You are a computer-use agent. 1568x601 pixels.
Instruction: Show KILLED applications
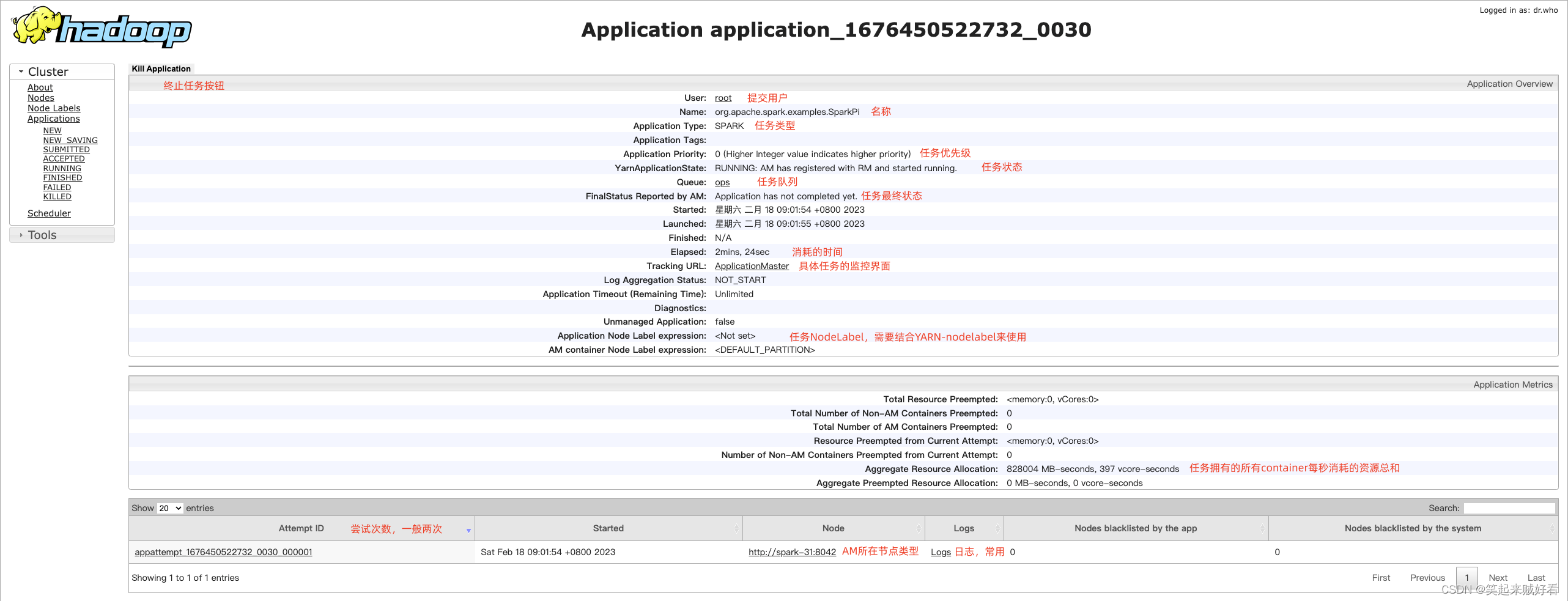tap(57, 196)
